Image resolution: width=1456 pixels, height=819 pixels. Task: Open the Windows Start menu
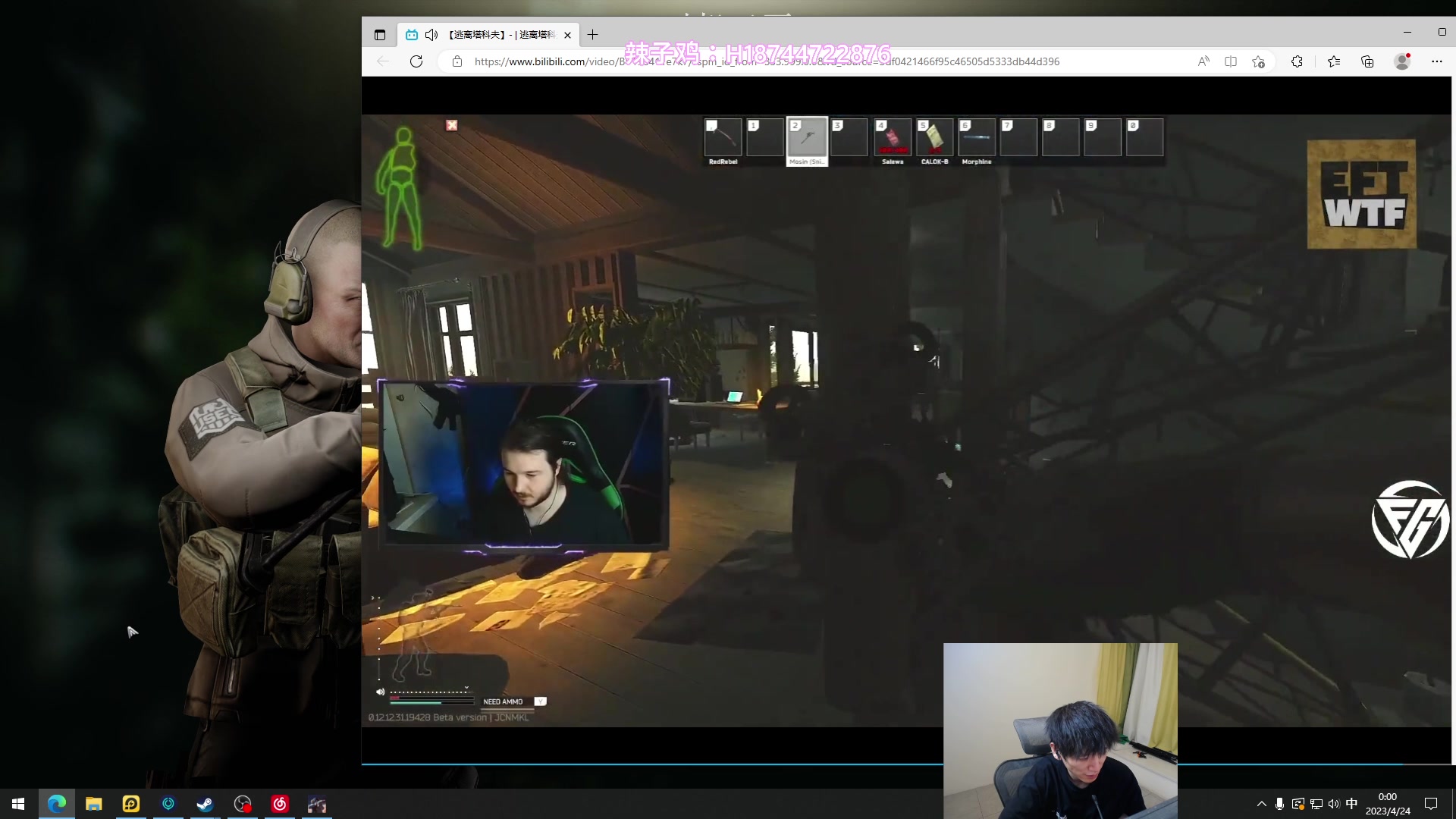tap(18, 804)
